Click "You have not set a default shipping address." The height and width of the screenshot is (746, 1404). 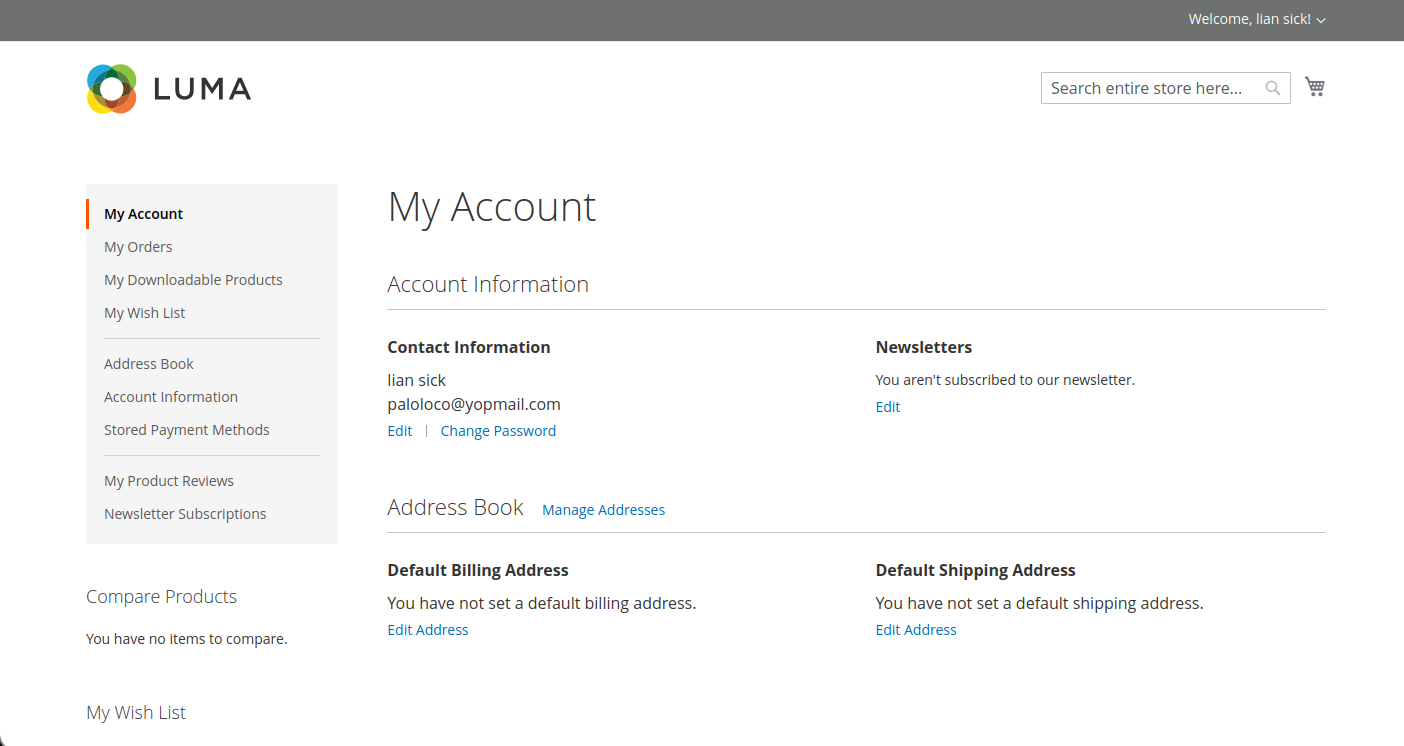[1040, 604]
